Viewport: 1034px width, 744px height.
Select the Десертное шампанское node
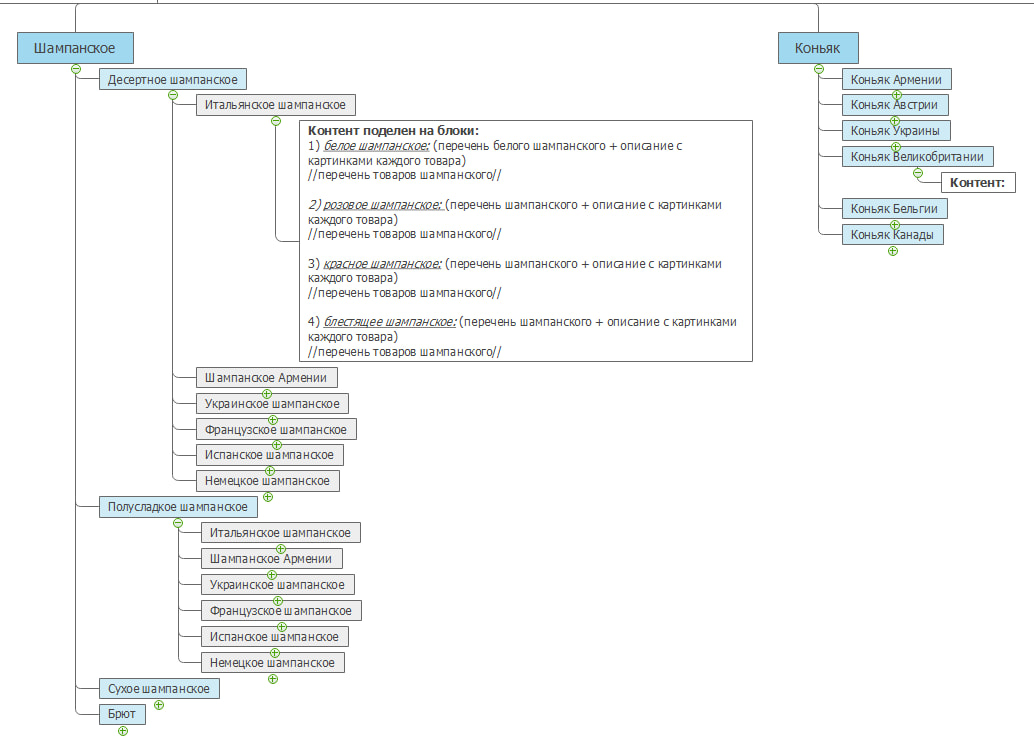pyautogui.click(x=172, y=79)
